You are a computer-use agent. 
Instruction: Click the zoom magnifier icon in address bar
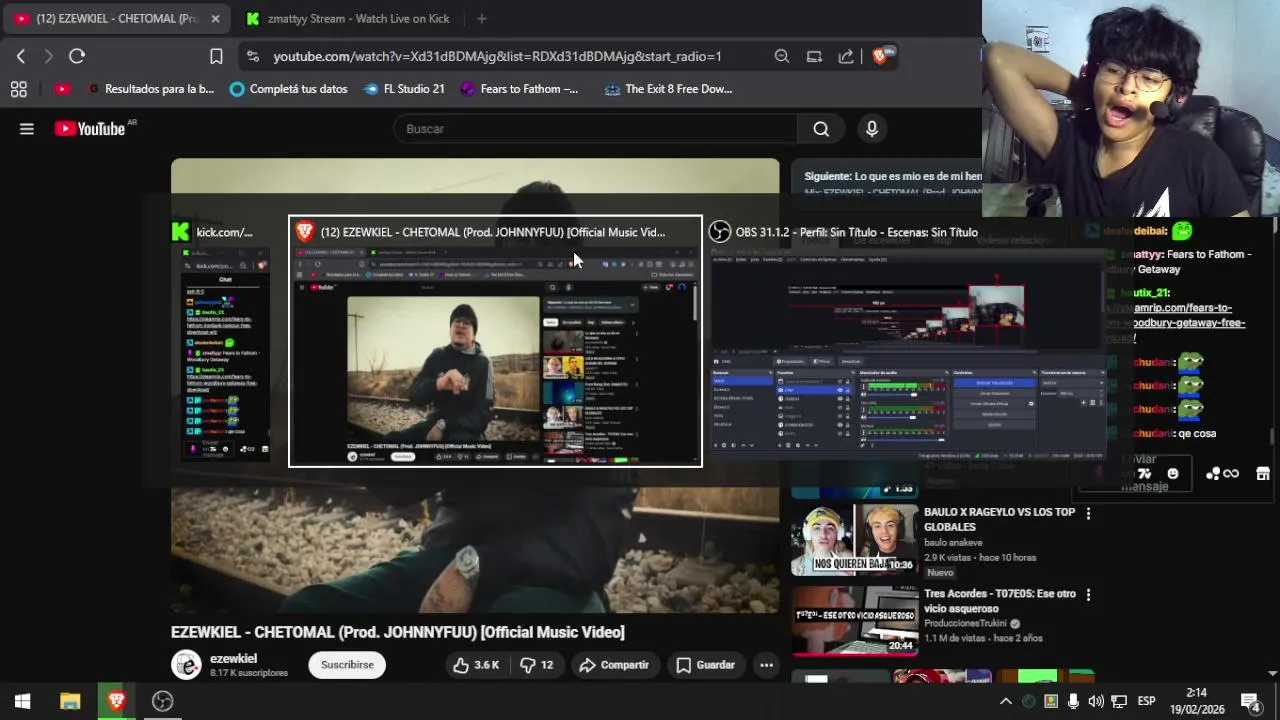click(782, 56)
